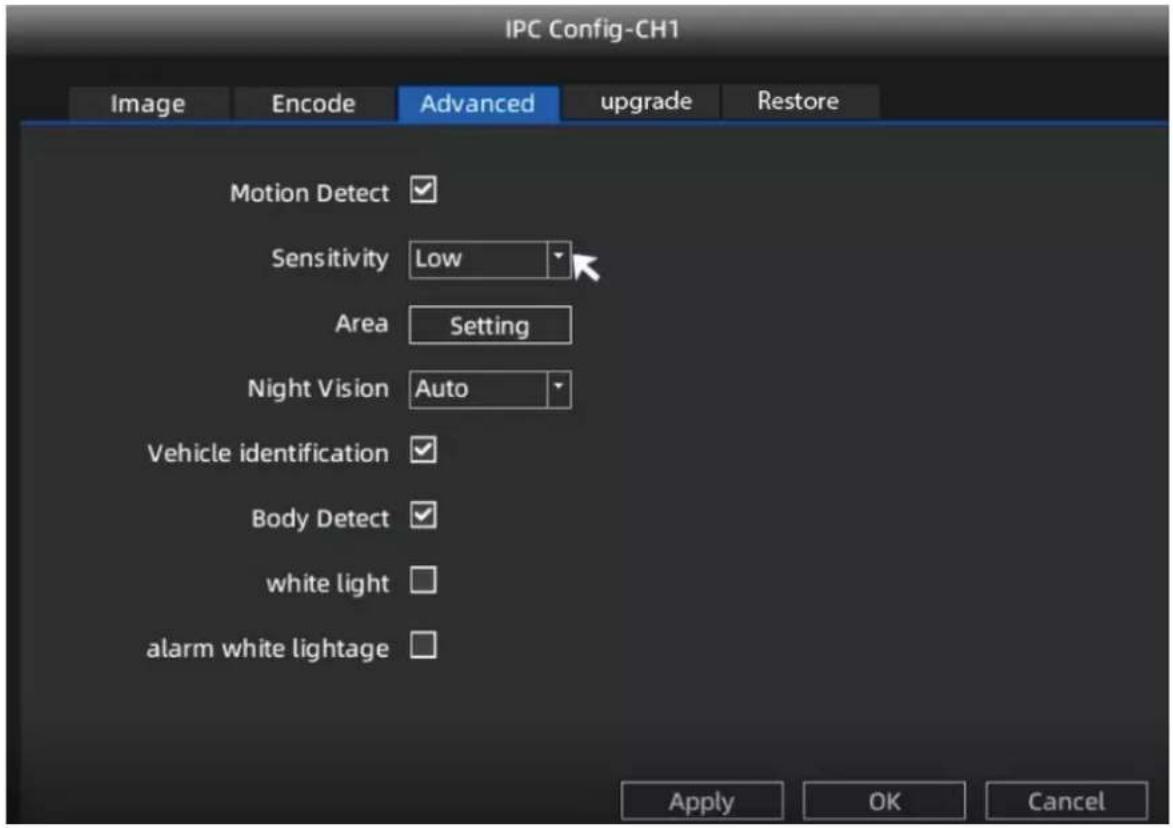This screenshot has width=1173, height=828.
Task: Click the alarm white lightage label
Action: pos(268,648)
